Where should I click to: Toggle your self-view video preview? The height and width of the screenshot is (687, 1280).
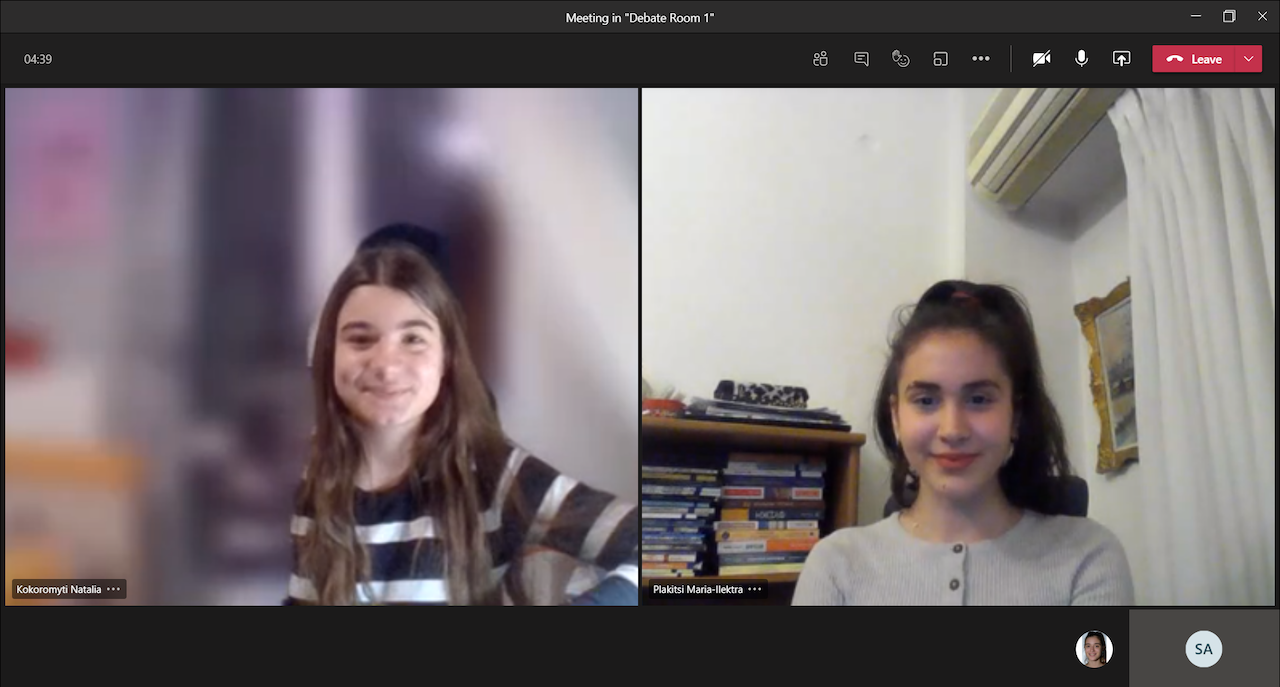[1094, 649]
